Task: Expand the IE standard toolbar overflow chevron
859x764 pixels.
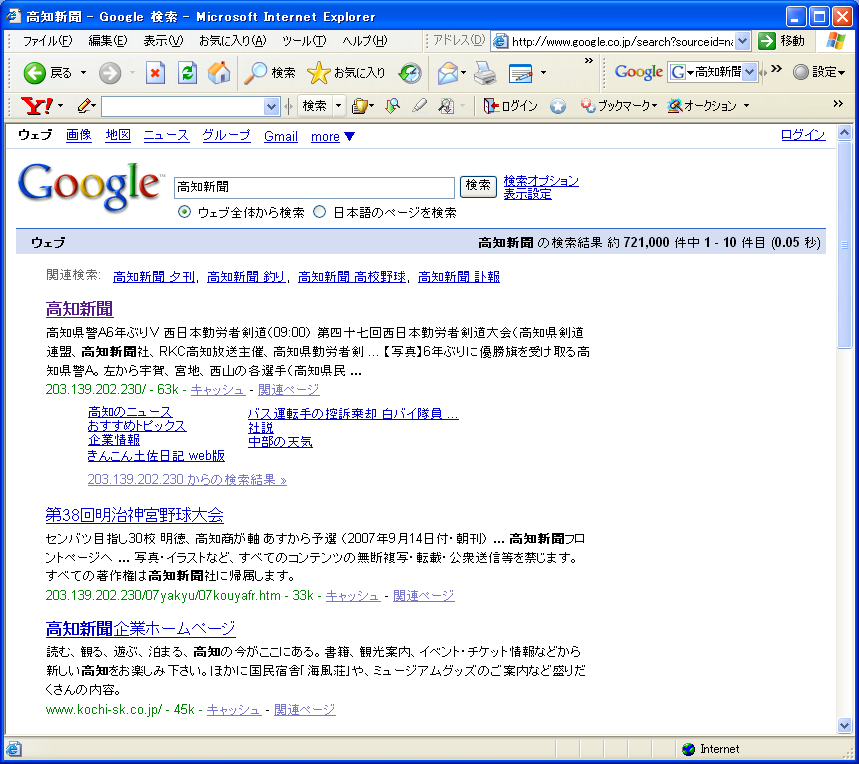Action: pyautogui.click(x=589, y=60)
